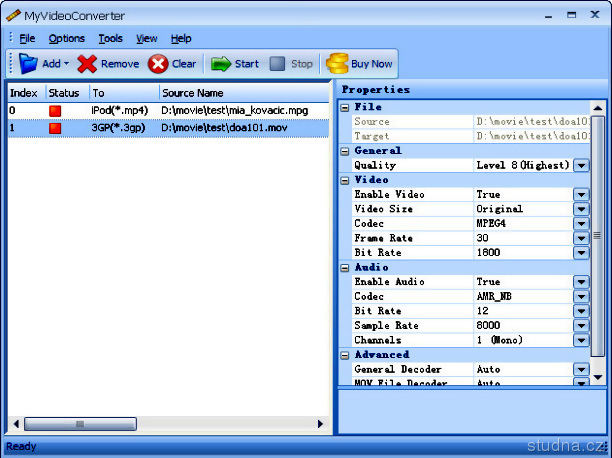Screen dimensions: 612x458
Task: Click the Clear list icon
Action: [x=158, y=64]
